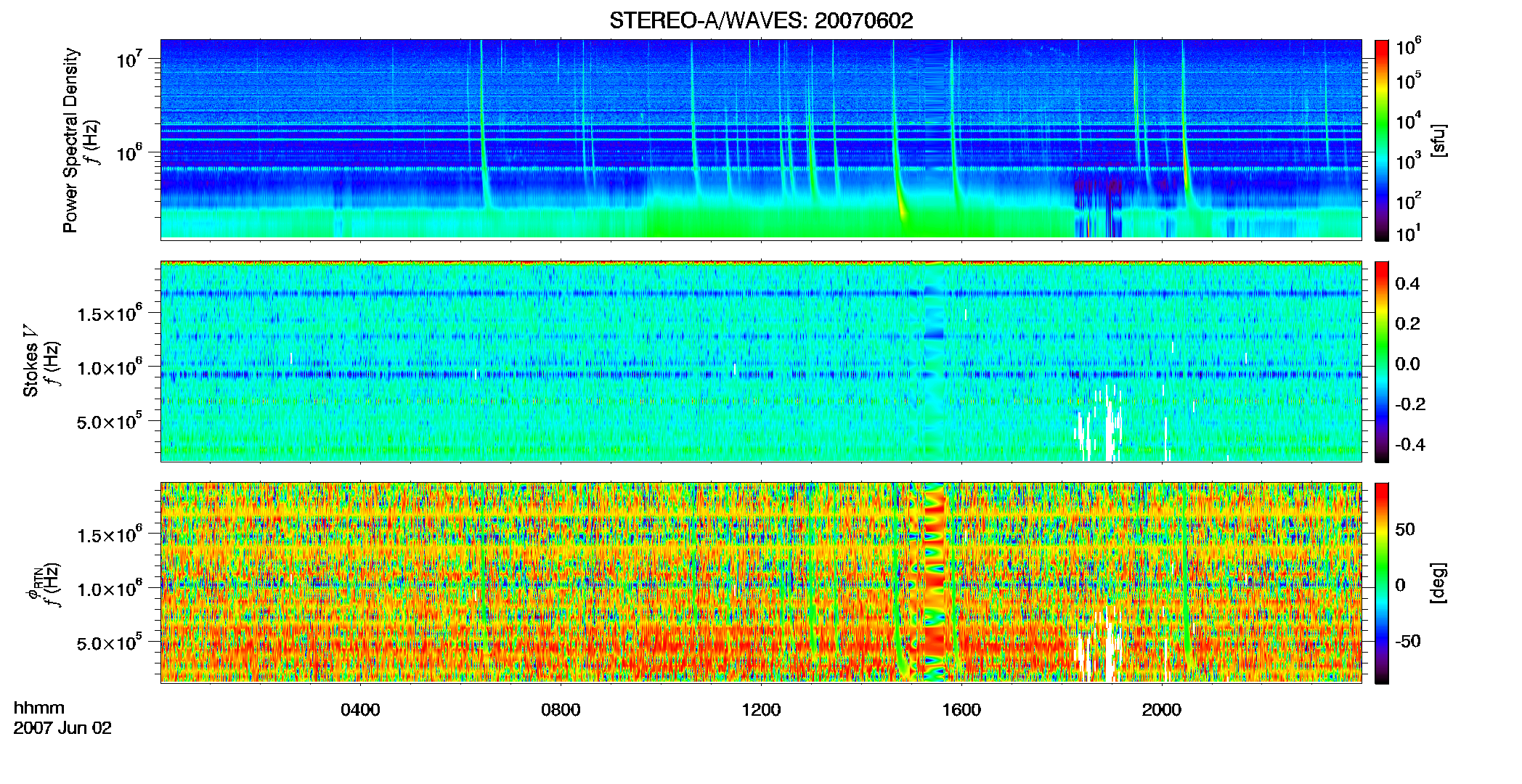Click the 1600 time tick label
Screen dimensions: 1522x784
pos(961,710)
